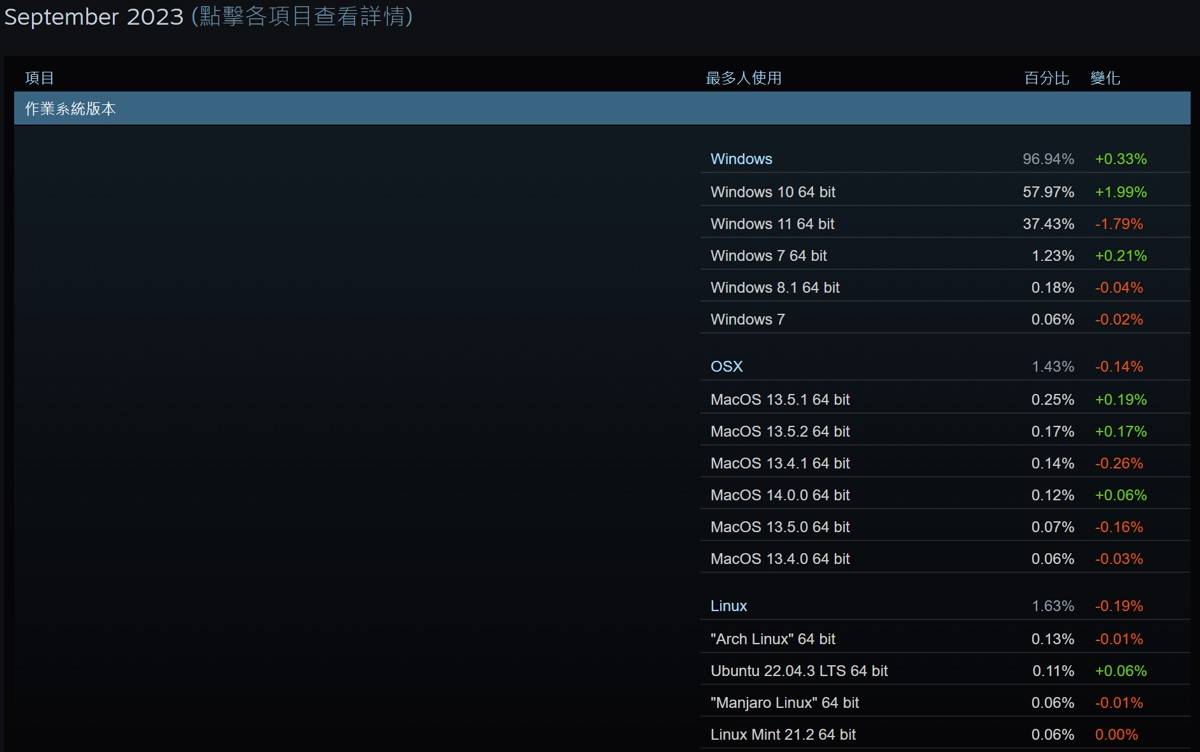Click the -0.02% change value
Viewport: 1200px width, 752px height.
[x=1119, y=319]
